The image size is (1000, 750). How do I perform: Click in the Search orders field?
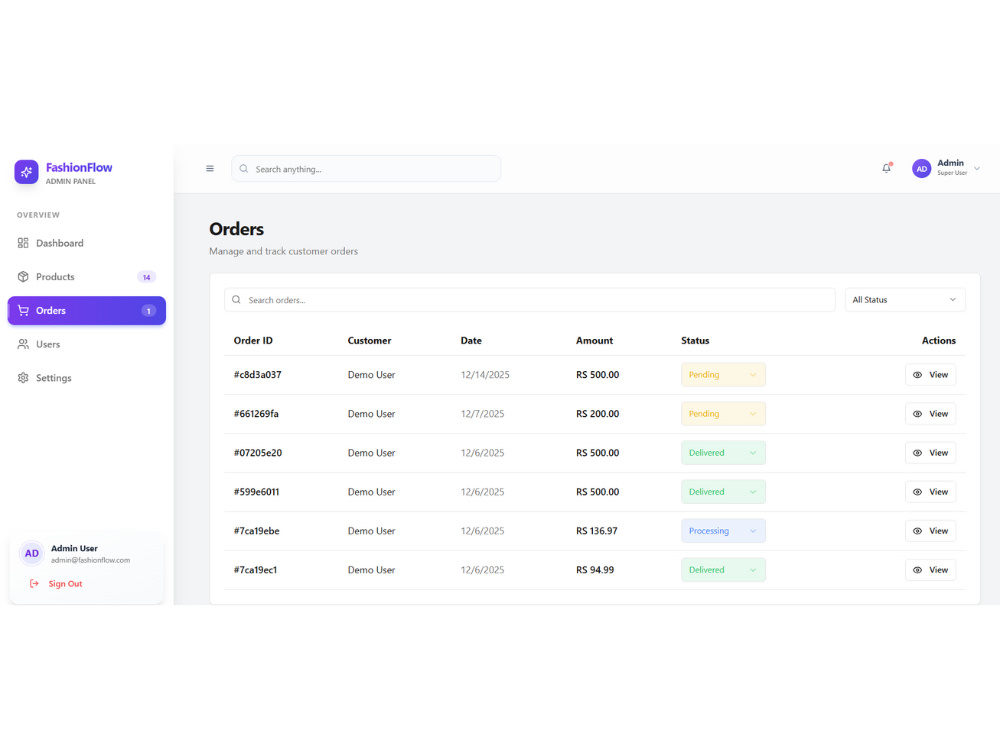pyautogui.click(x=529, y=300)
